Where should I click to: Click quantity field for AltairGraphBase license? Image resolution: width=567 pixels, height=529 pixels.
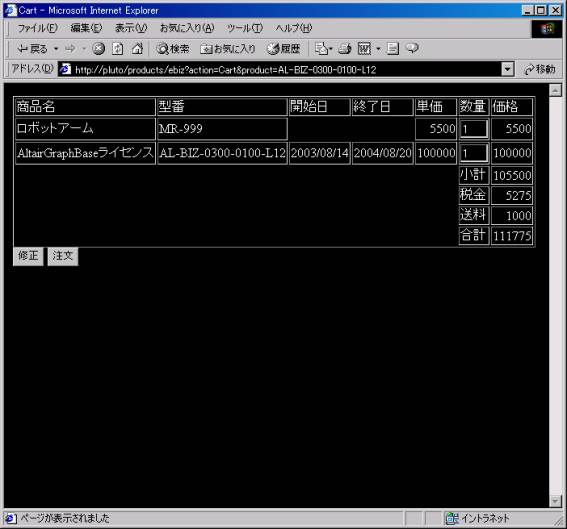coord(474,153)
